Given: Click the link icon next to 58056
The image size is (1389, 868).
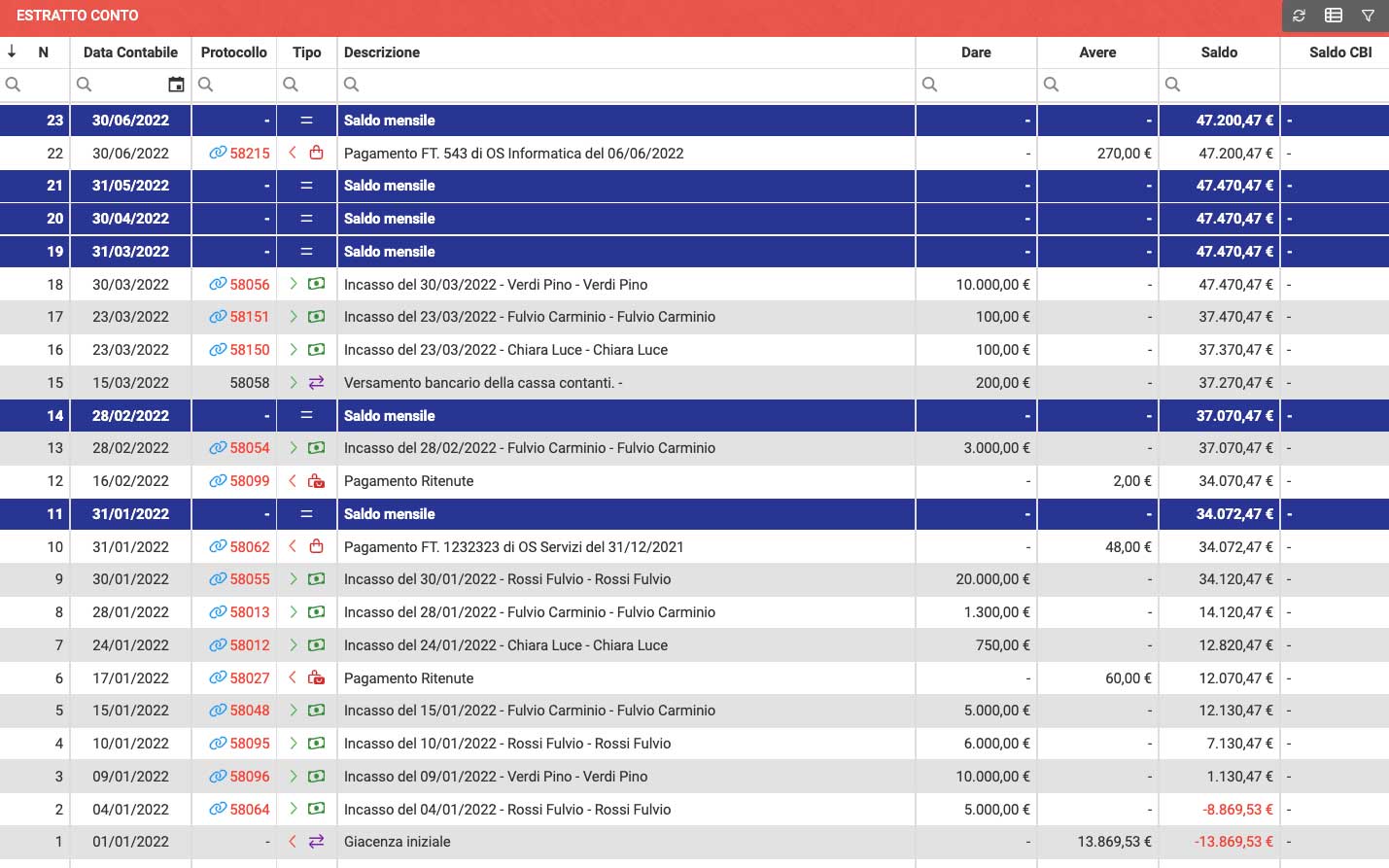Looking at the screenshot, I should [x=218, y=284].
